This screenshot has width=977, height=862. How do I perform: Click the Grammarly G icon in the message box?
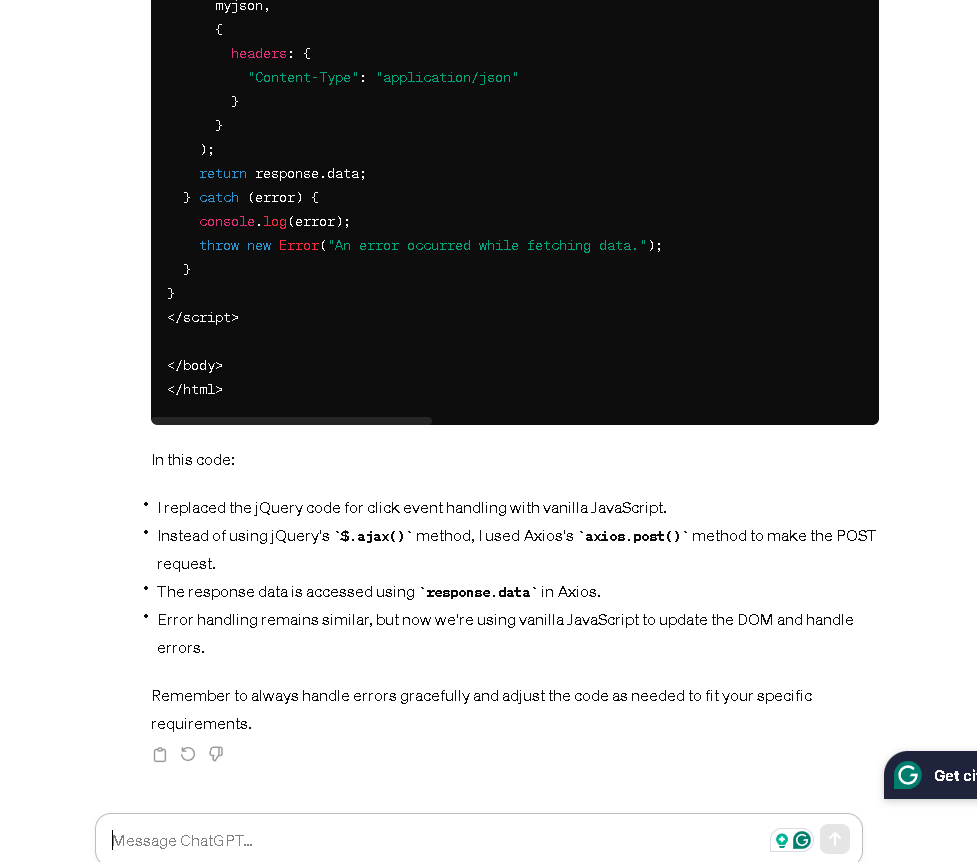pos(802,840)
